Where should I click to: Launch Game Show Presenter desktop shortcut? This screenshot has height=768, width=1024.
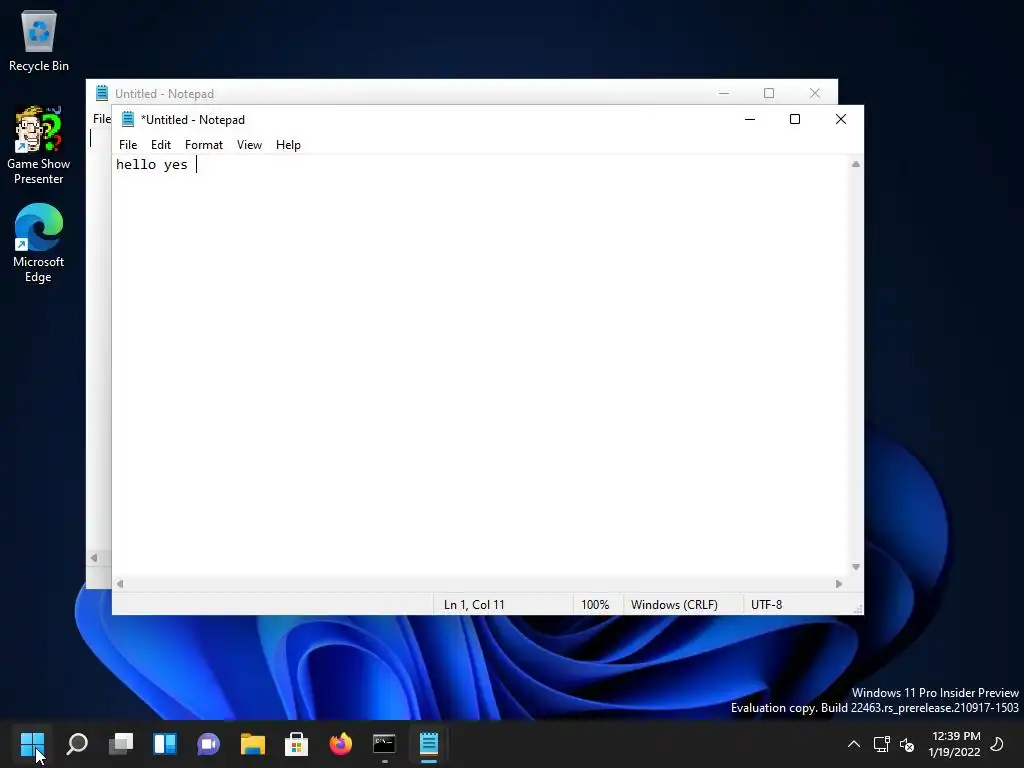pyautogui.click(x=39, y=145)
